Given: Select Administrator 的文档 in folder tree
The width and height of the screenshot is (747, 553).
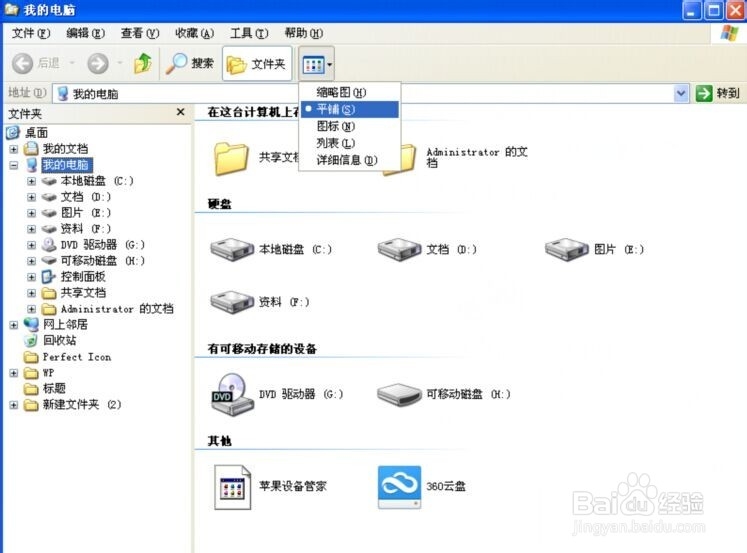Looking at the screenshot, I should (x=117, y=309).
